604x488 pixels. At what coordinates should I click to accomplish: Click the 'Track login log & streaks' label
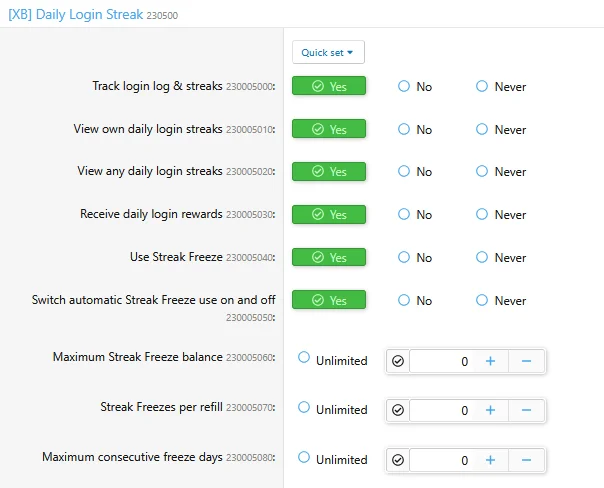coord(157,86)
